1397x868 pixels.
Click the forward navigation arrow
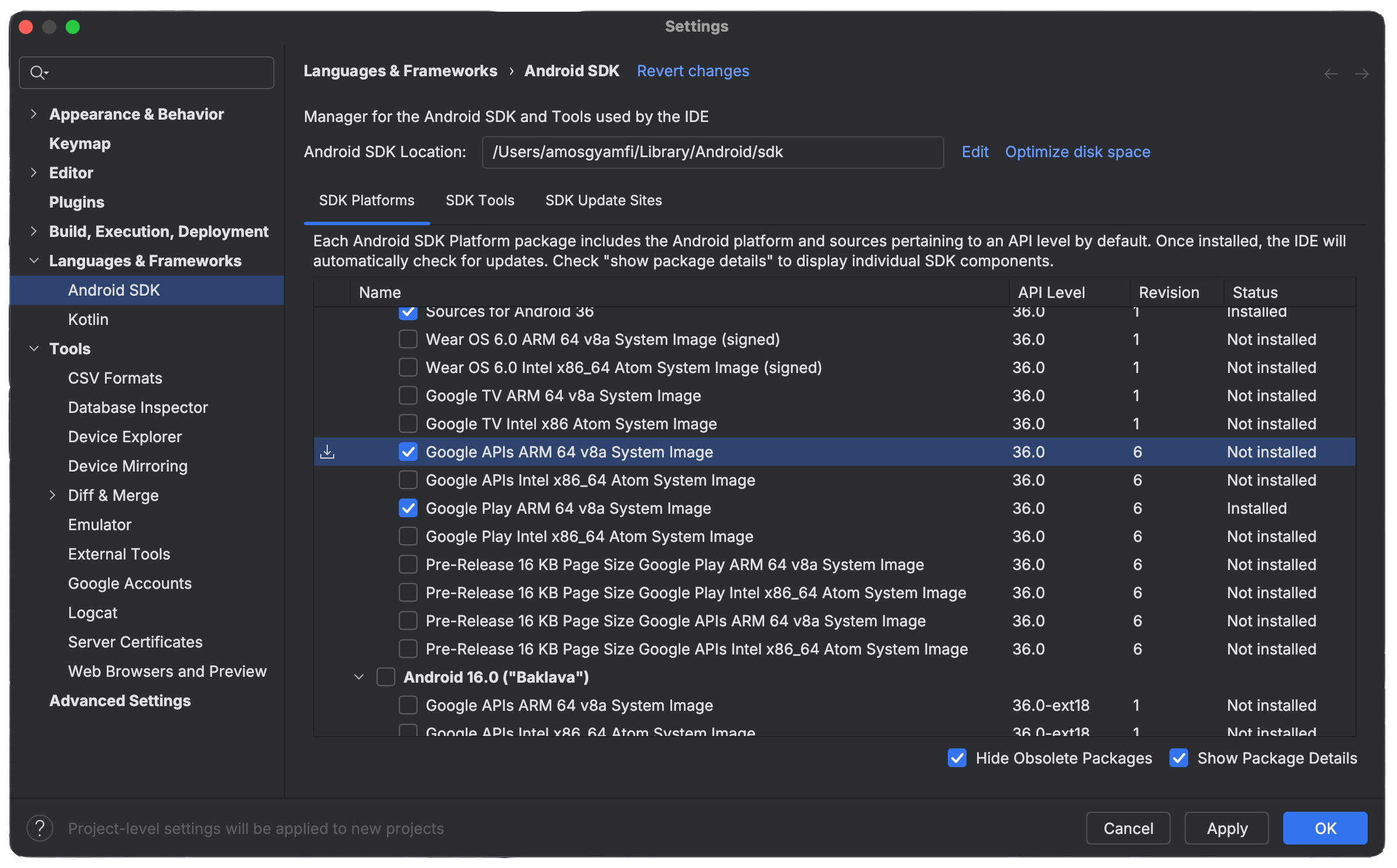tap(1362, 74)
